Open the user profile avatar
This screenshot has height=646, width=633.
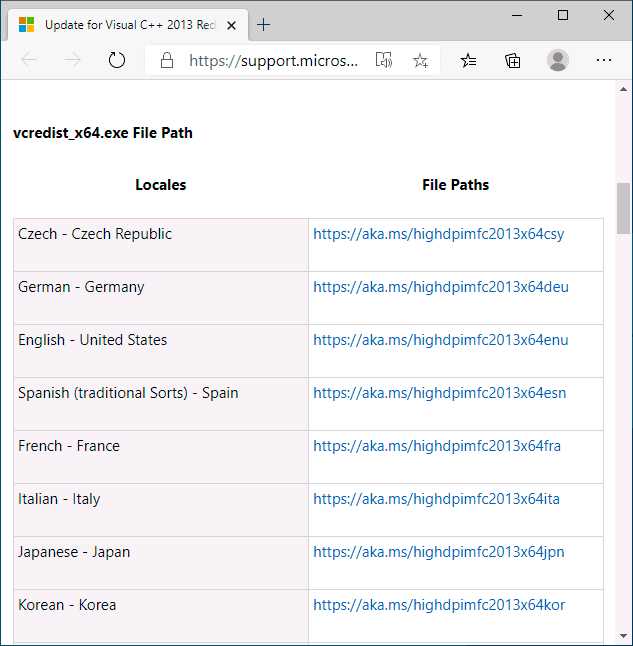click(x=558, y=60)
